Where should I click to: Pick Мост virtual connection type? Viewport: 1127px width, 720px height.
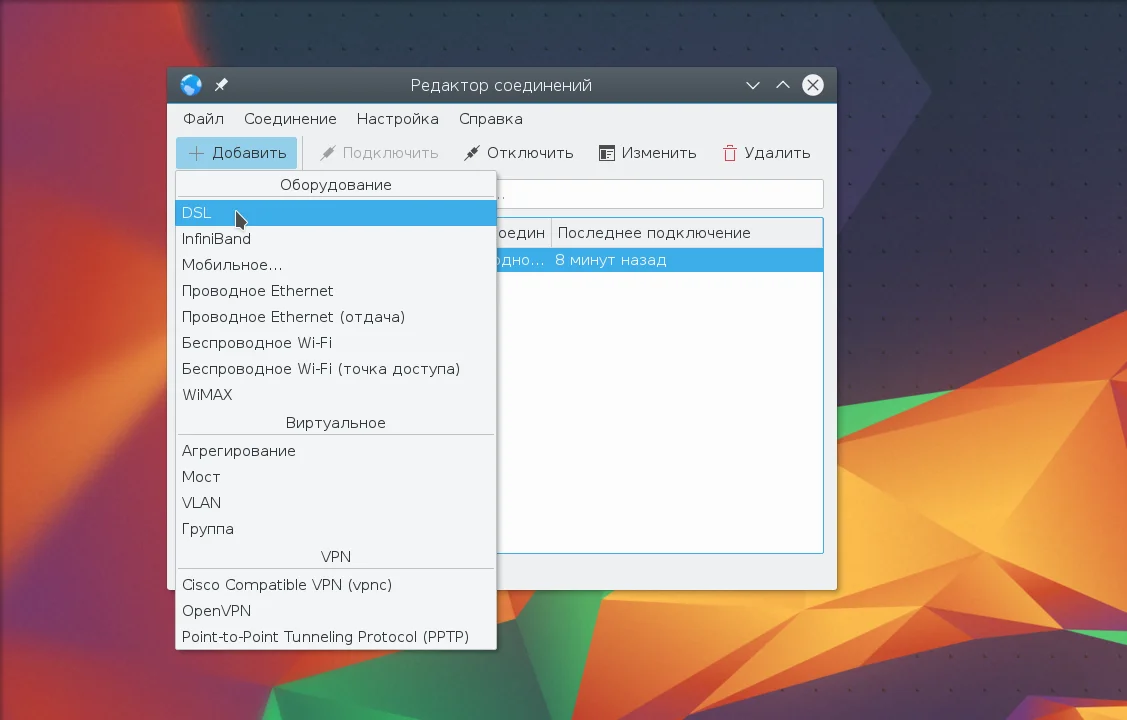(336, 477)
